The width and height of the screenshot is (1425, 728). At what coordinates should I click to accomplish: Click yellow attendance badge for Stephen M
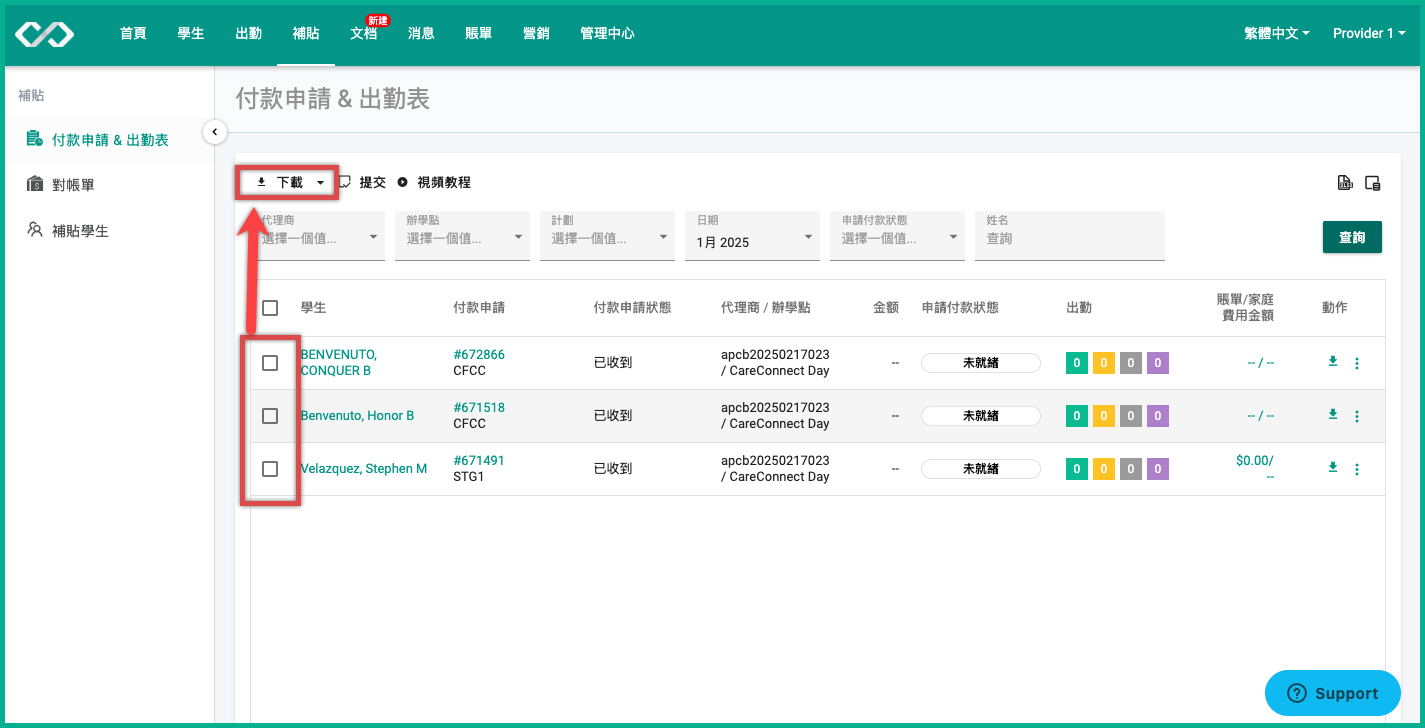pyautogui.click(x=1104, y=469)
